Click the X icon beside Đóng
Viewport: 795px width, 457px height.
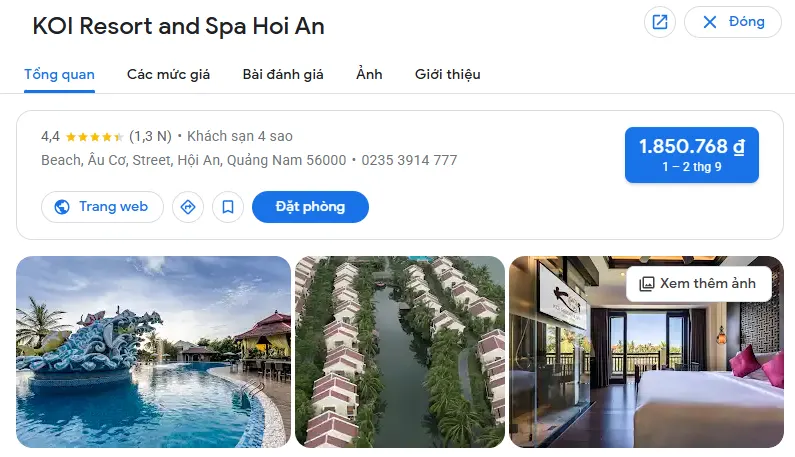pyautogui.click(x=710, y=22)
